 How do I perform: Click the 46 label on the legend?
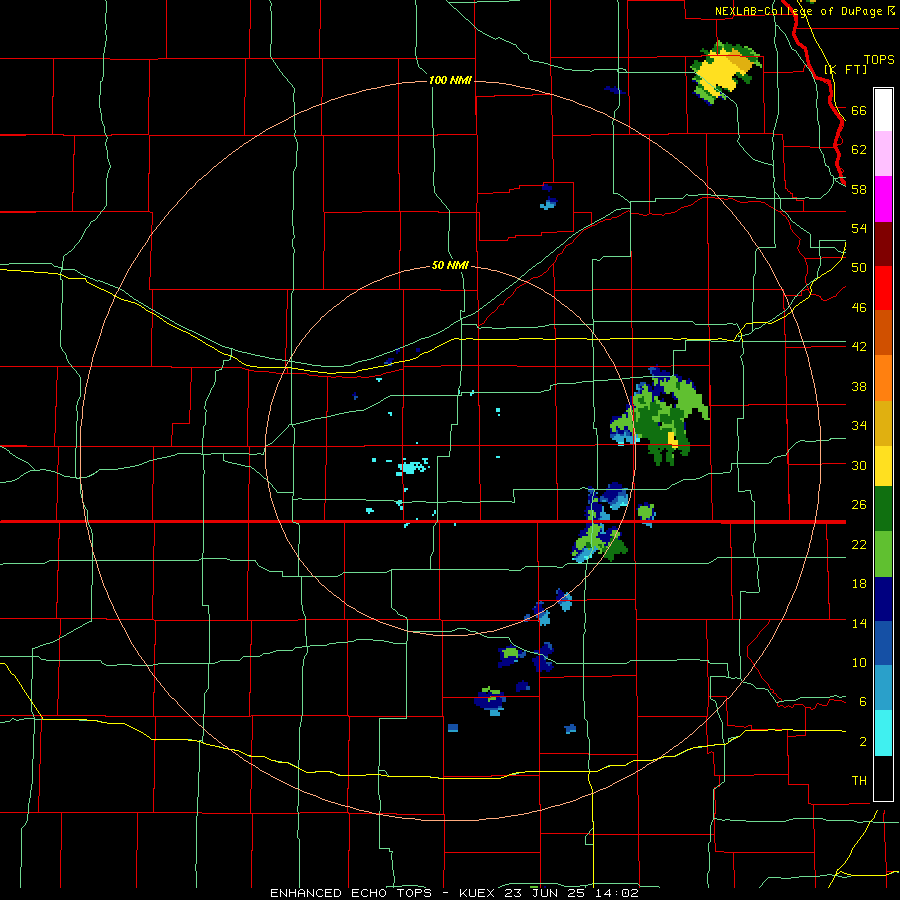pos(859,307)
